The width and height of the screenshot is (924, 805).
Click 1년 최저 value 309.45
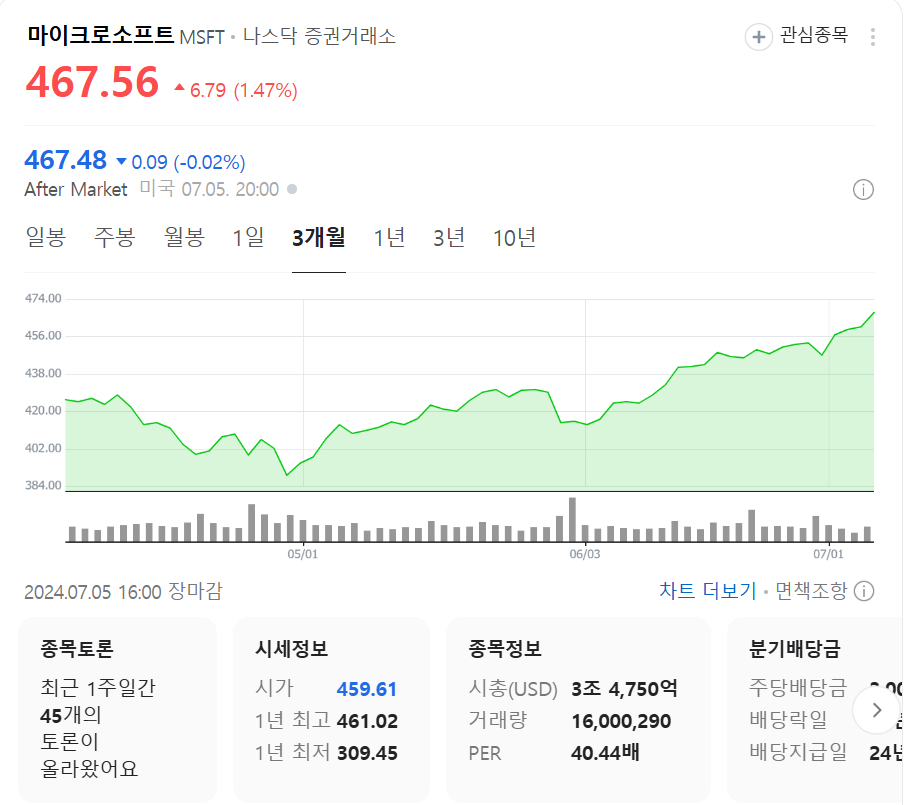click(x=367, y=753)
